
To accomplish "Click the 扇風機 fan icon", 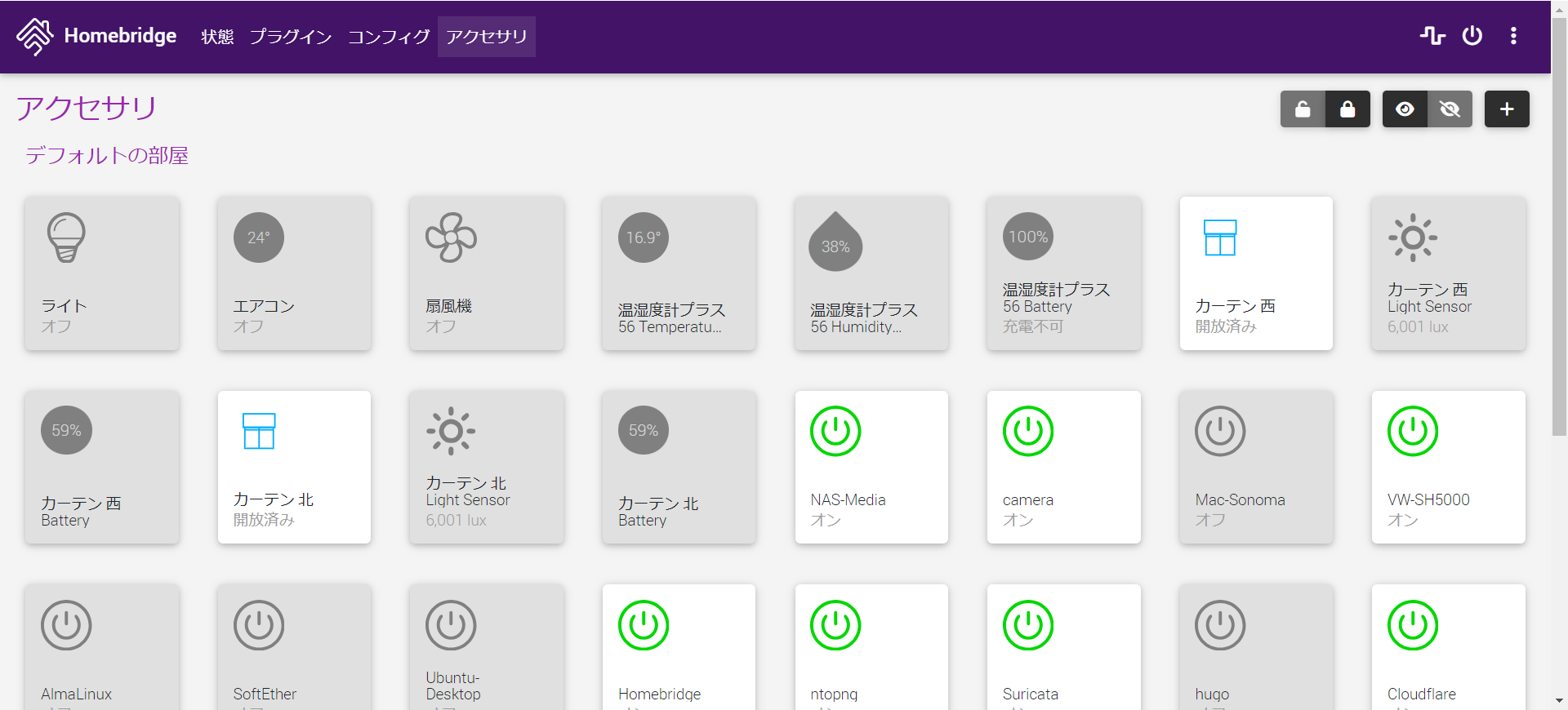I will click(451, 237).
